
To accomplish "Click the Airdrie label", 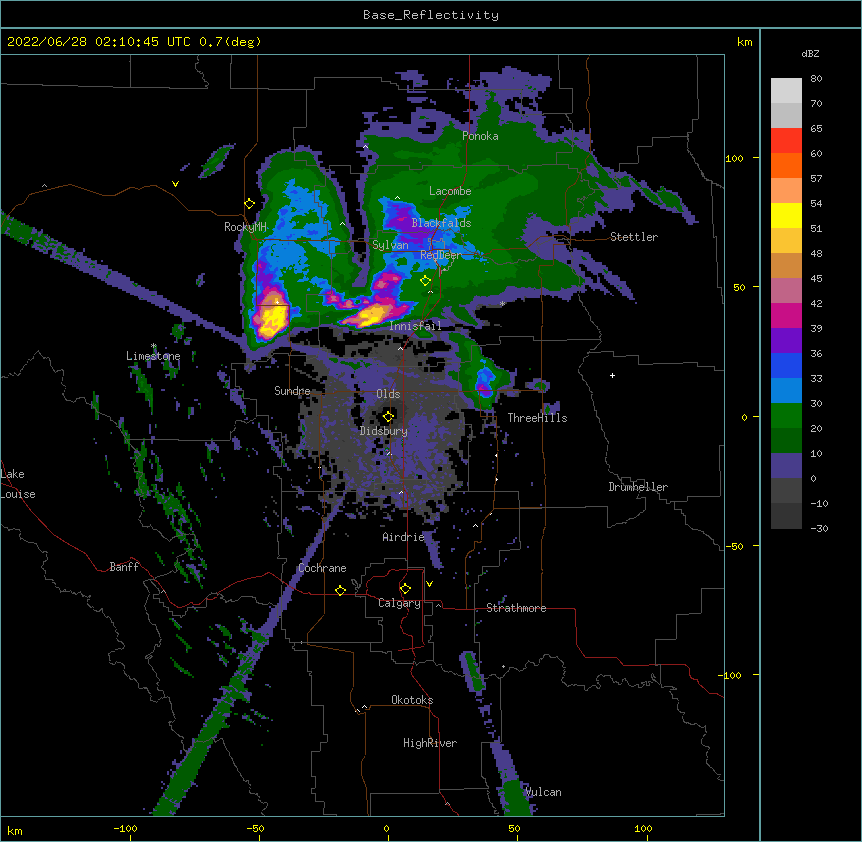I will coord(404,537).
